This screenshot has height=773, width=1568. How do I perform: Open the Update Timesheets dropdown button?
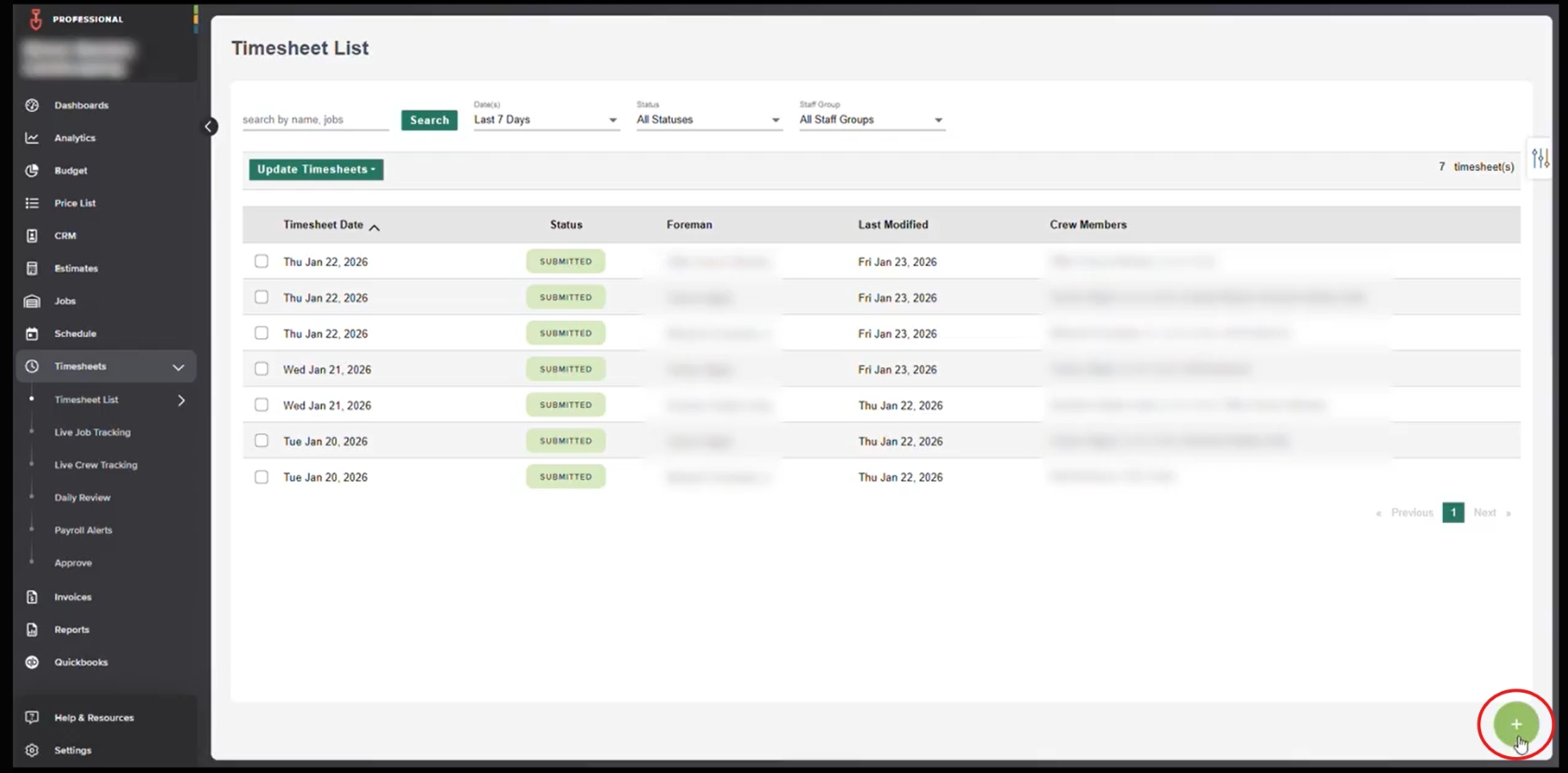coord(316,169)
